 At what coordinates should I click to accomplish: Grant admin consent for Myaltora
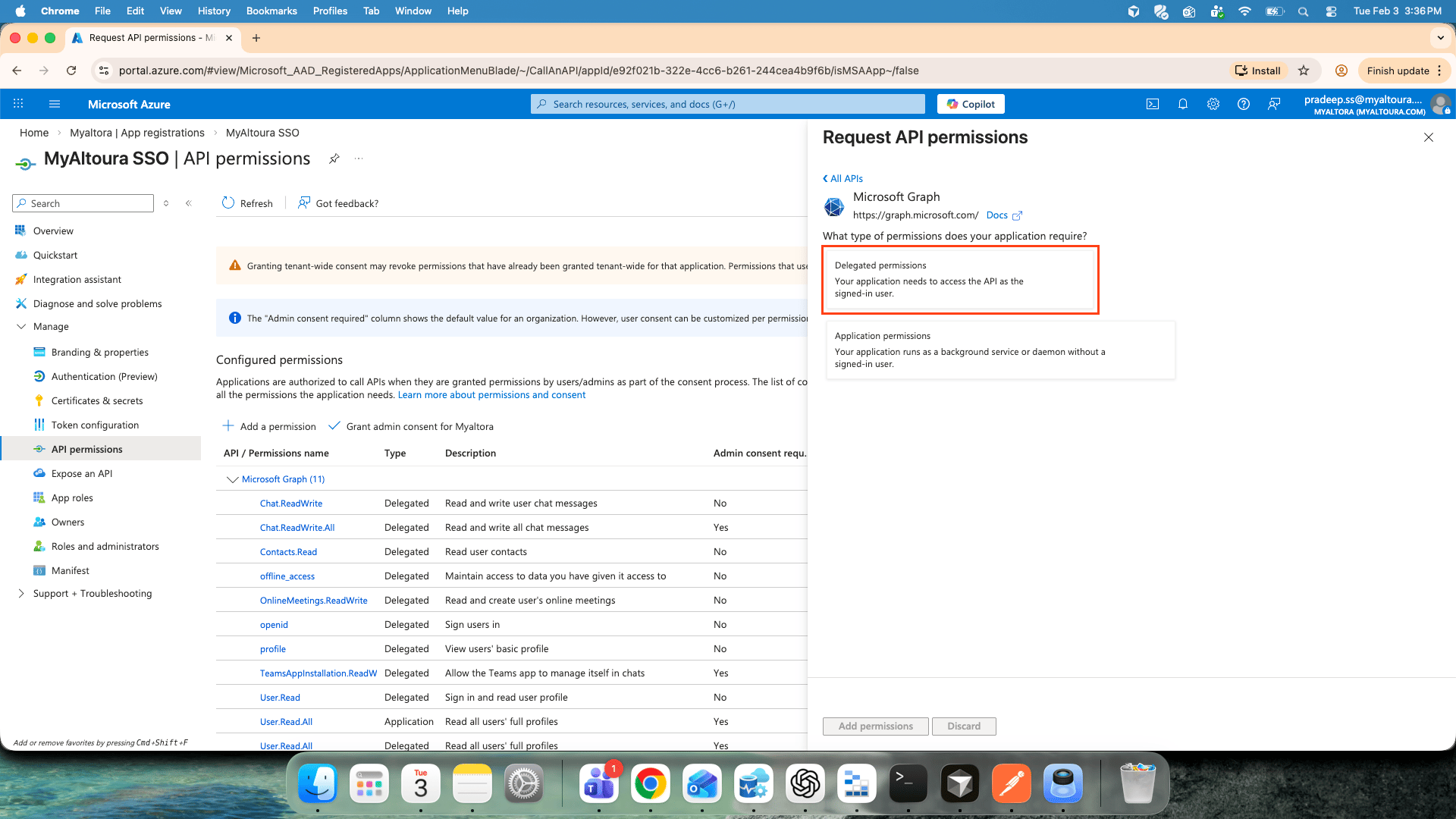coord(411,427)
